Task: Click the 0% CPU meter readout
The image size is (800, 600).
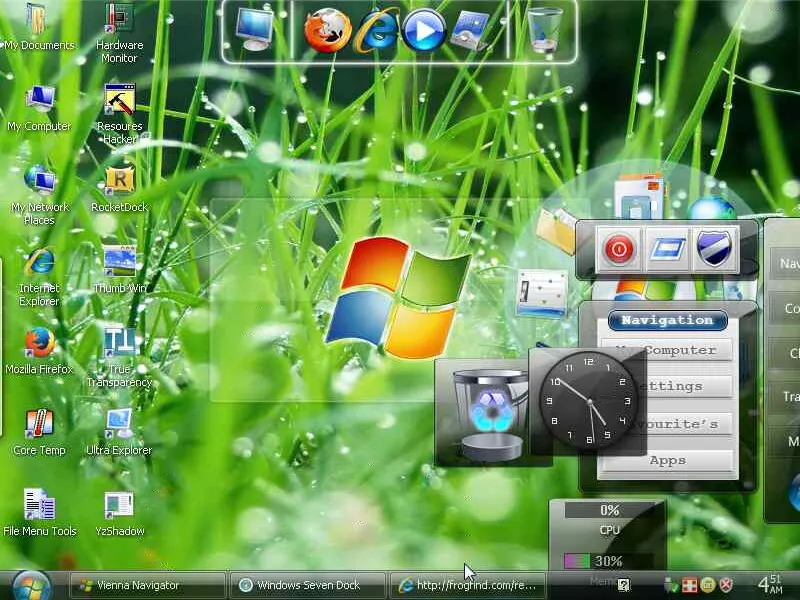Action: click(610, 510)
